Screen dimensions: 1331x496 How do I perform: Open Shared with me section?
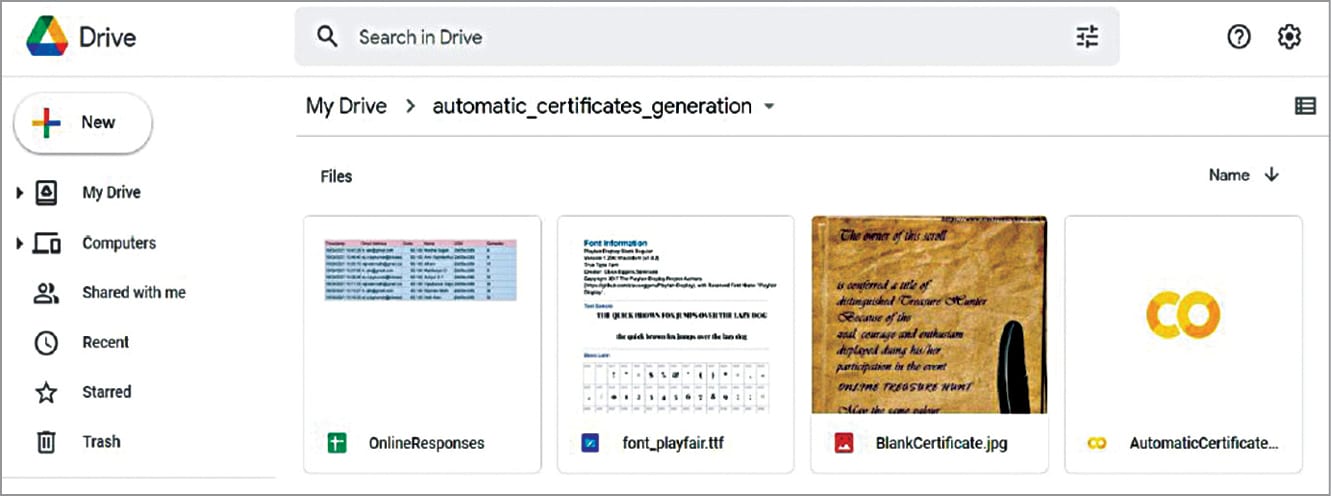(133, 293)
